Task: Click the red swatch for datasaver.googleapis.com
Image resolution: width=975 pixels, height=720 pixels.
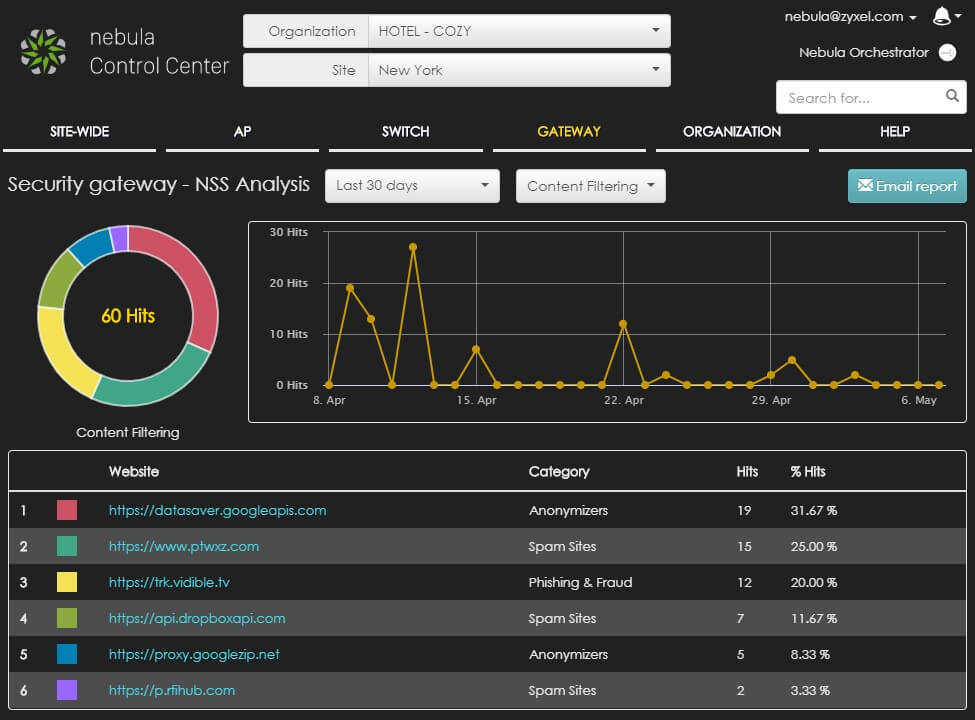Action: tap(67, 510)
